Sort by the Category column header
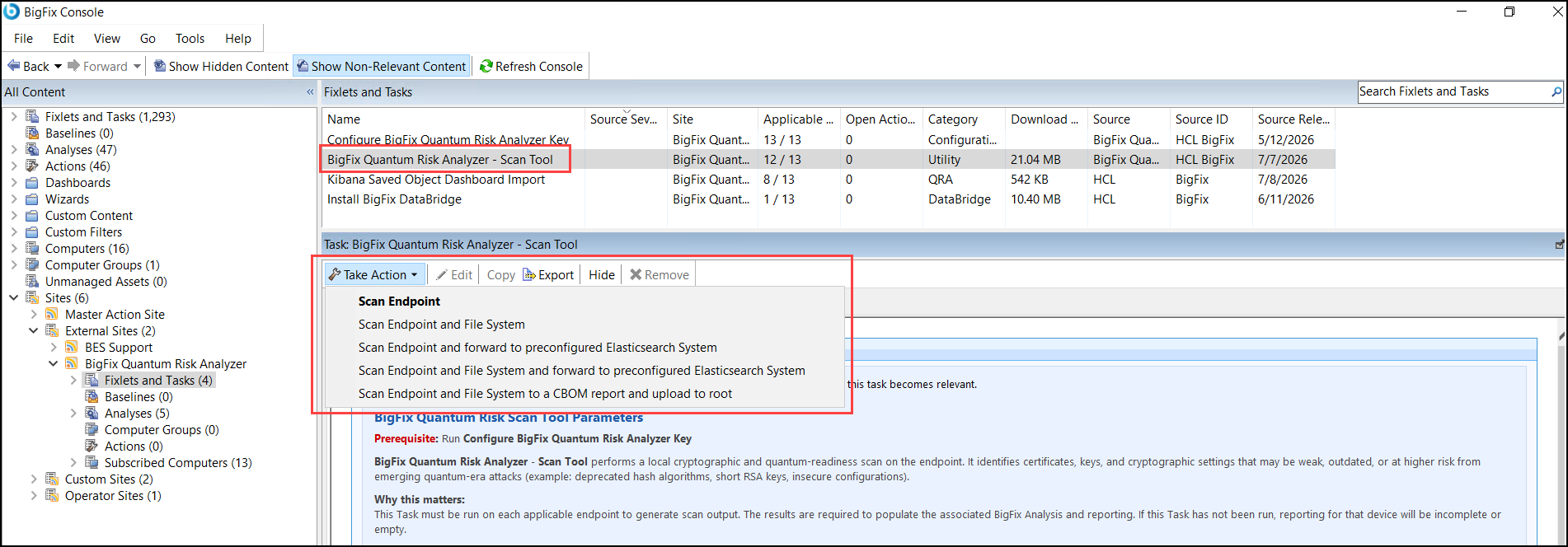 tap(963, 119)
